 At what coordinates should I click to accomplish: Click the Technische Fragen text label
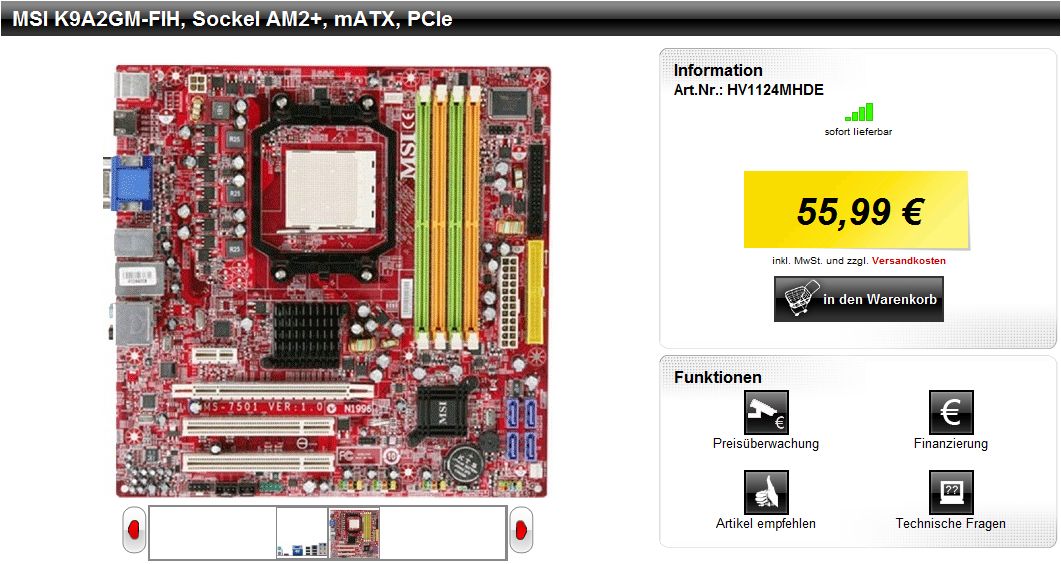(x=951, y=523)
